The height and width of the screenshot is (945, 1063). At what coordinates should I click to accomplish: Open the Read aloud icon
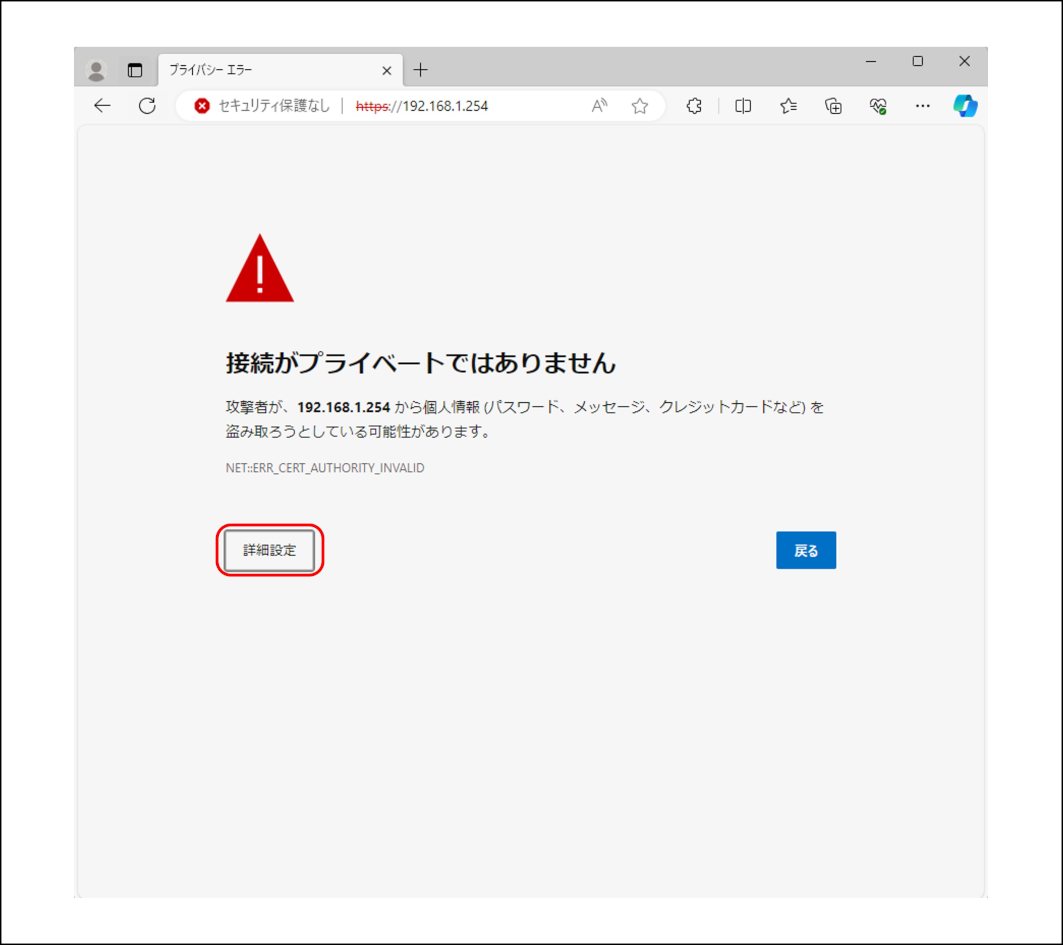pos(599,106)
